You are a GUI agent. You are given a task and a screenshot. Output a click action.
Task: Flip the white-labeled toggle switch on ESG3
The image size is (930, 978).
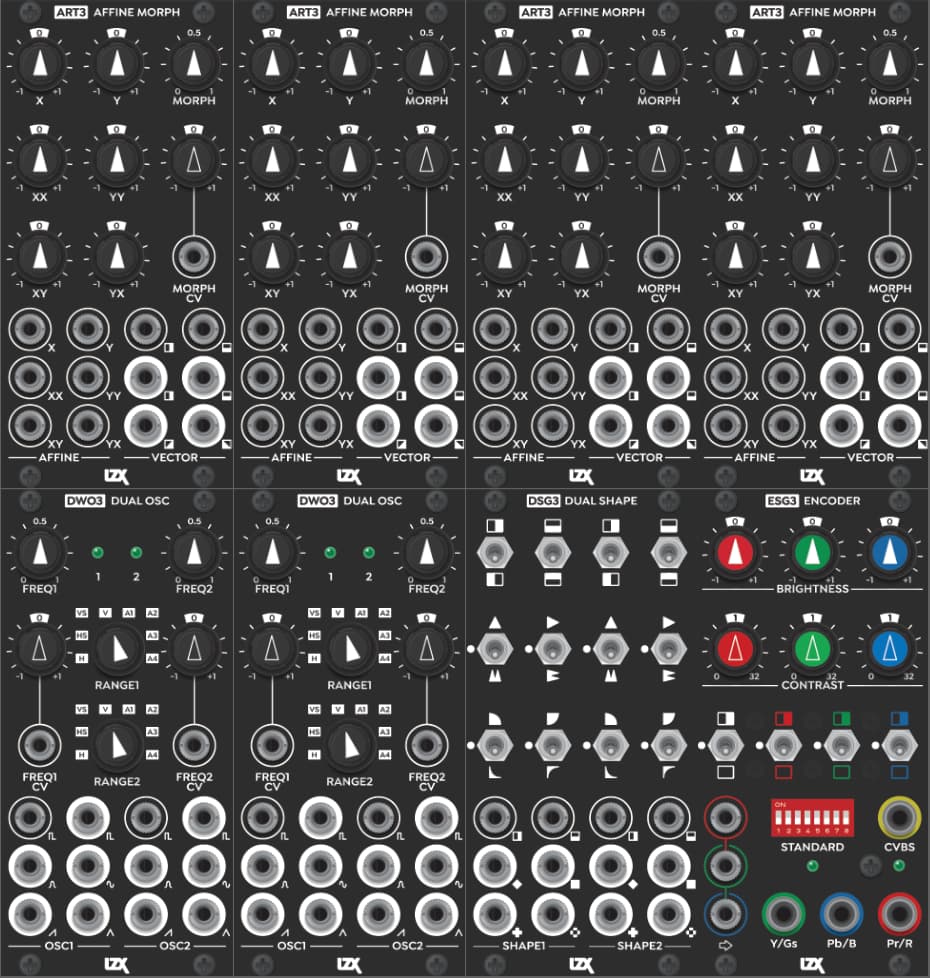[725, 745]
